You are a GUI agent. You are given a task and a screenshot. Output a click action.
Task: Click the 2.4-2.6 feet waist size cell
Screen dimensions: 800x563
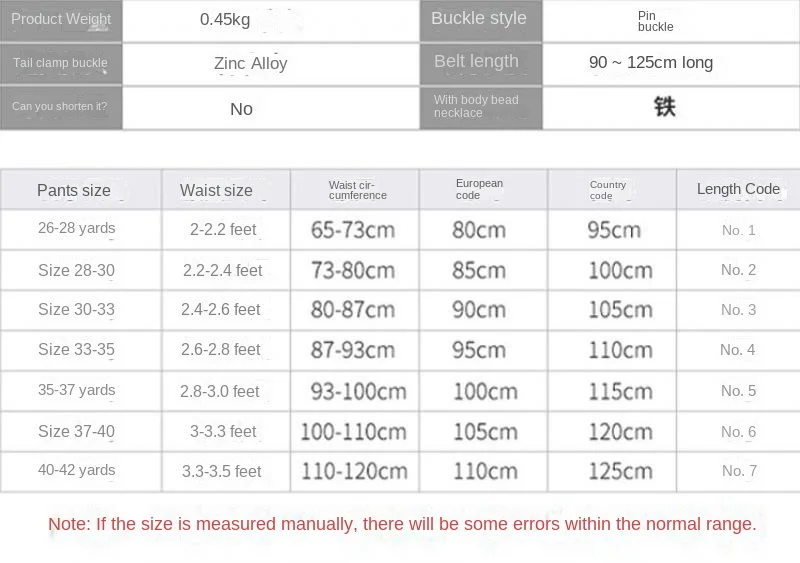pyautogui.click(x=221, y=310)
